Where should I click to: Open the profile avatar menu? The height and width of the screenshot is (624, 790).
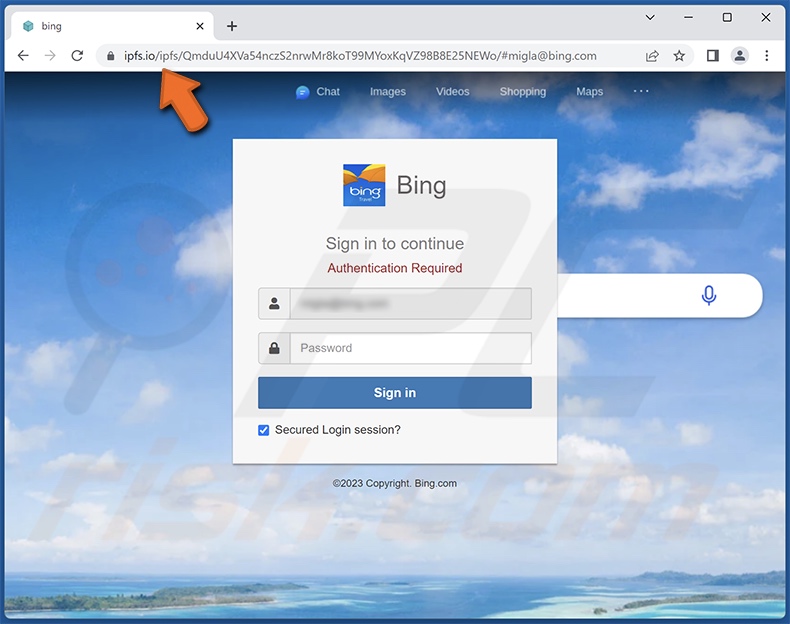(740, 56)
